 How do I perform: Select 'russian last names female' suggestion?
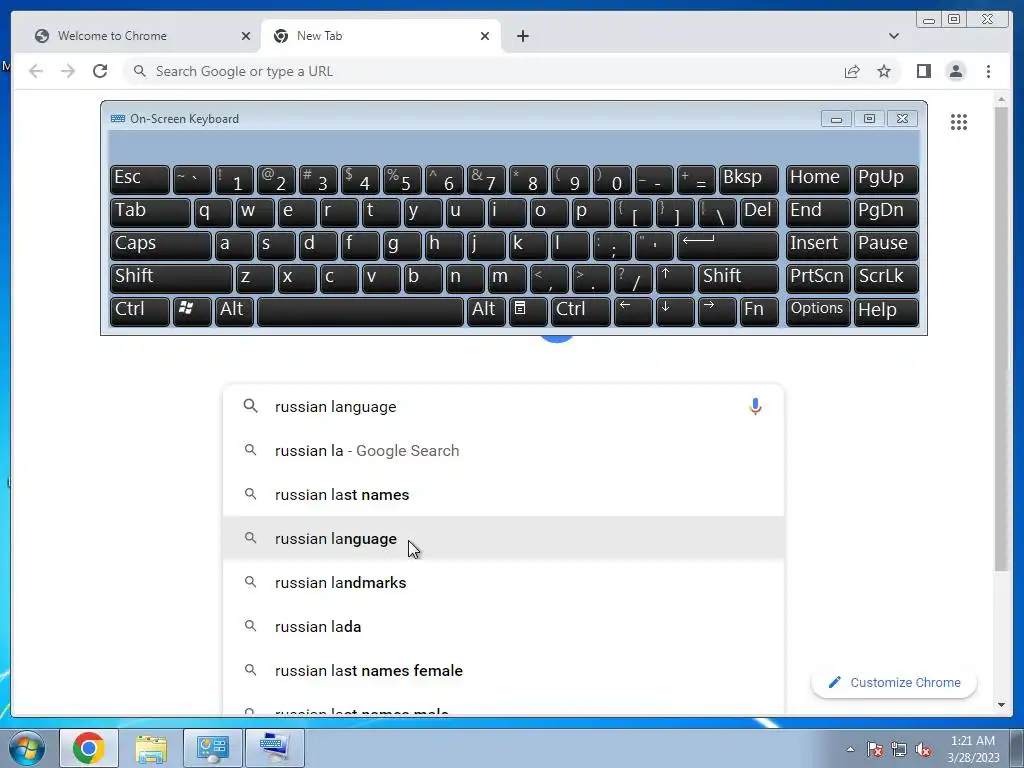pyautogui.click(x=503, y=670)
